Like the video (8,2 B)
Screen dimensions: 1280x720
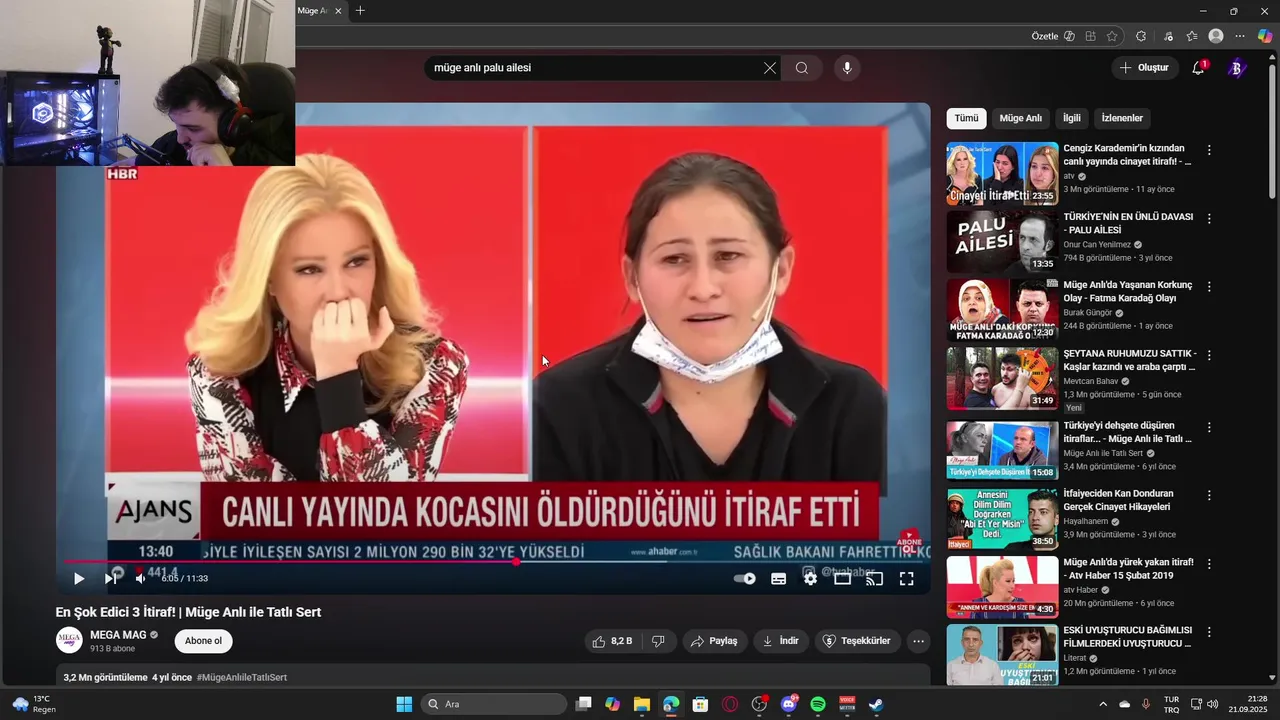(612, 641)
